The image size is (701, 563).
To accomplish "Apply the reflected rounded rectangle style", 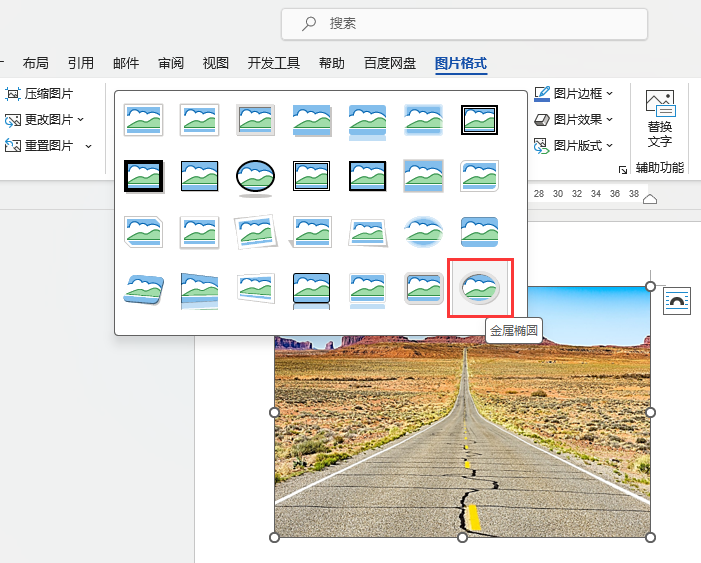I will (x=367, y=122).
